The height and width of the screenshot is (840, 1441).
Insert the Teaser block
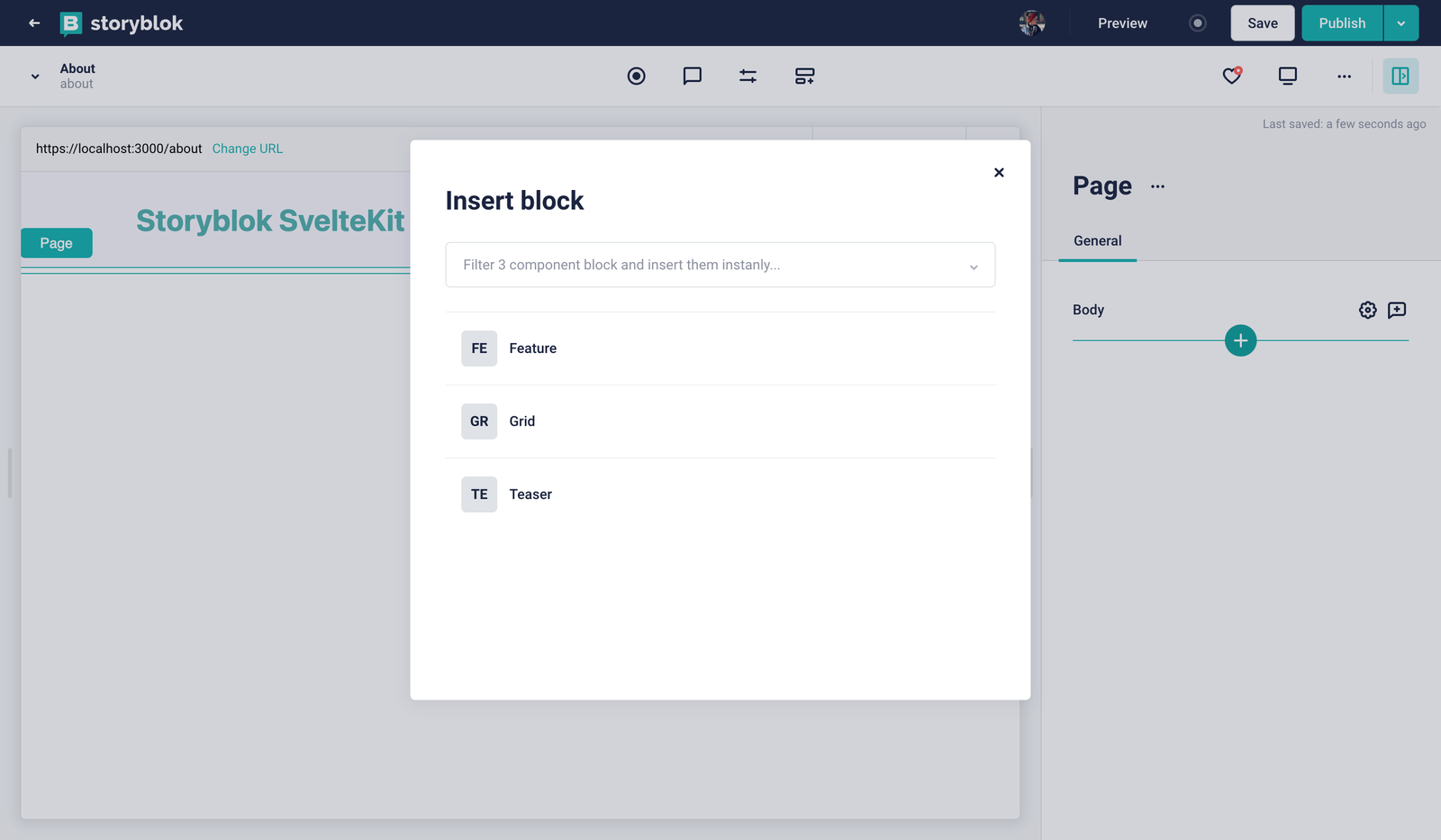pos(720,494)
